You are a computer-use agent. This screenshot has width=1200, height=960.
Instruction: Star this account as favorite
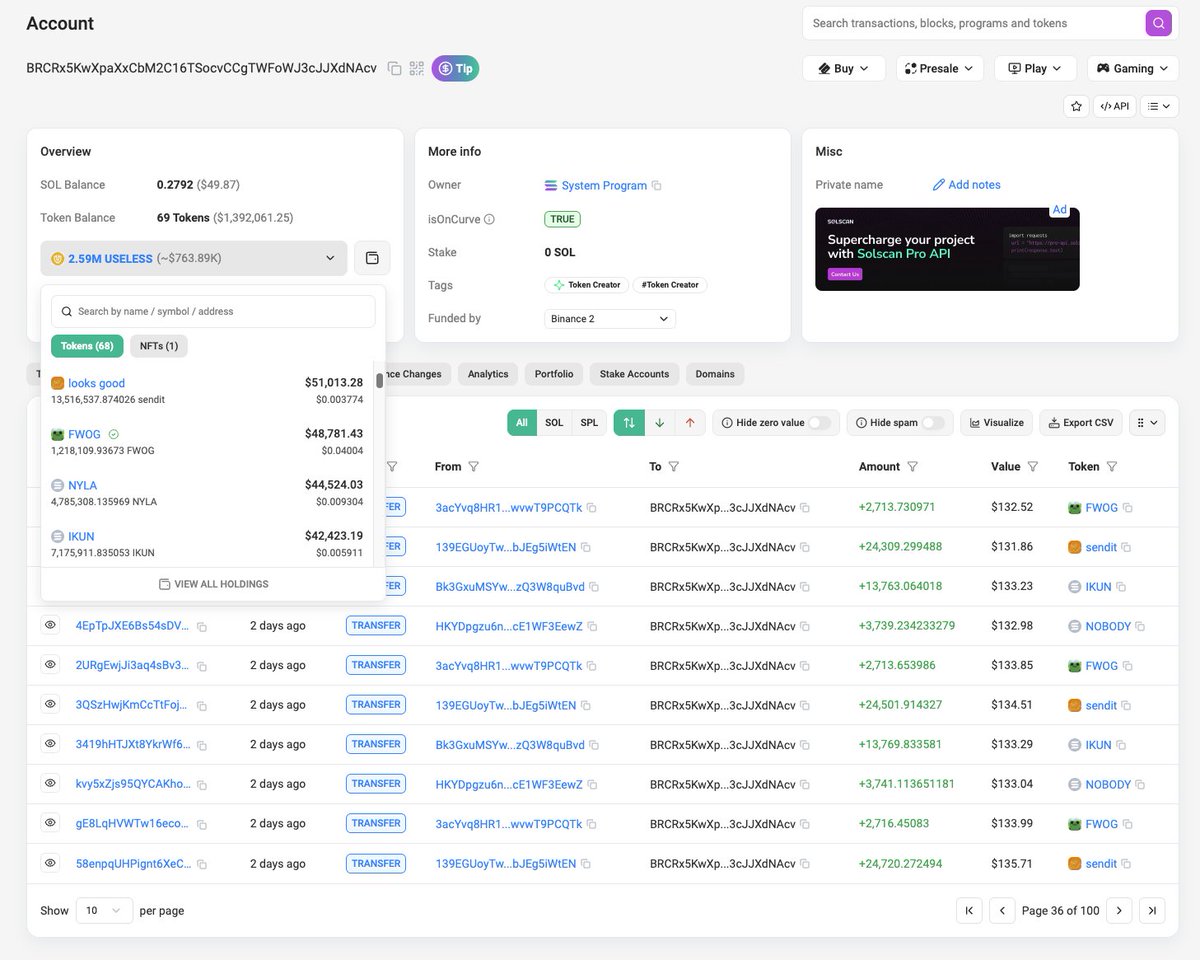(1076, 106)
